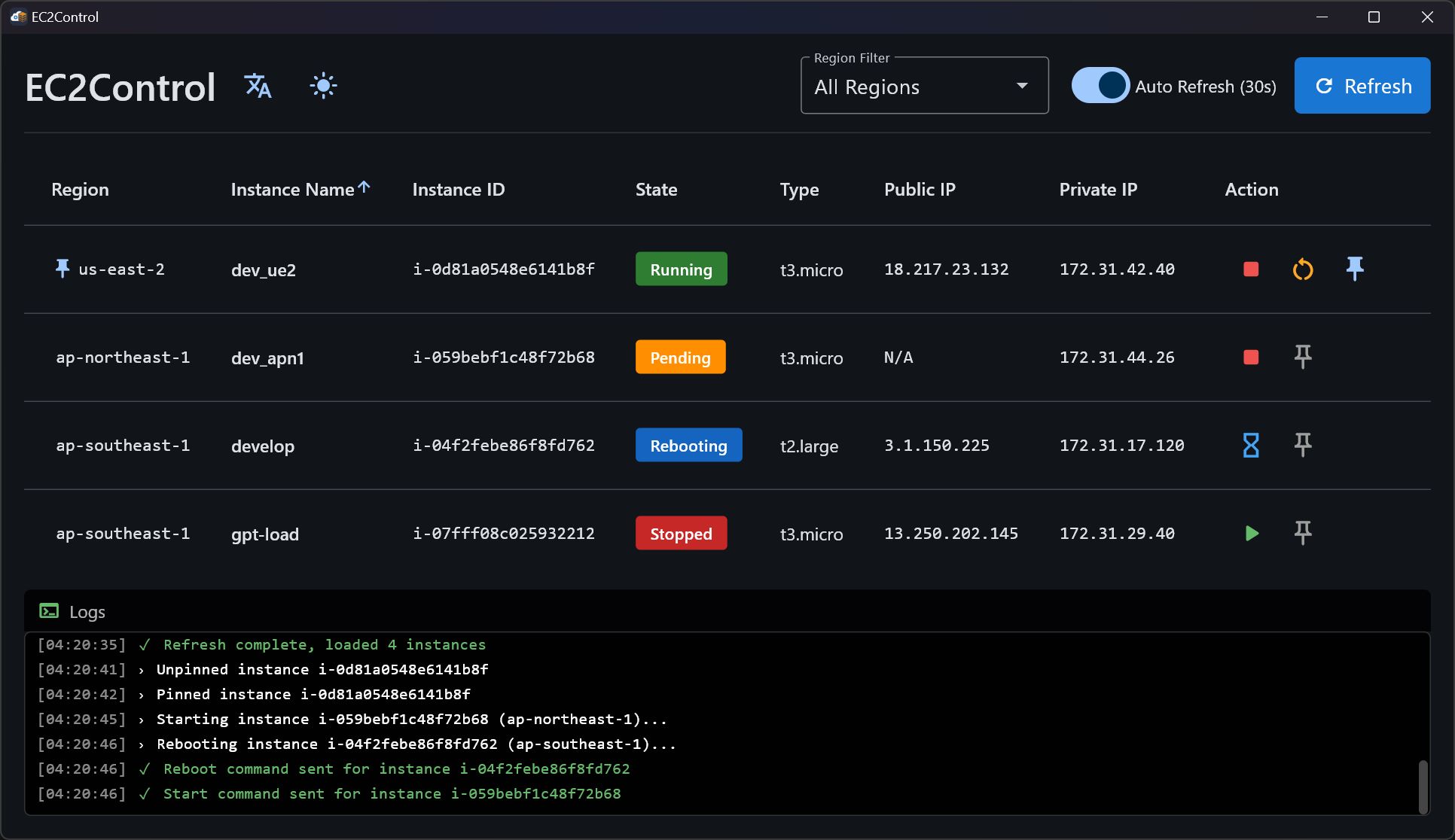The height and width of the screenshot is (840, 1455).
Task: Stop the dev_ue2 instance
Action: point(1251,269)
